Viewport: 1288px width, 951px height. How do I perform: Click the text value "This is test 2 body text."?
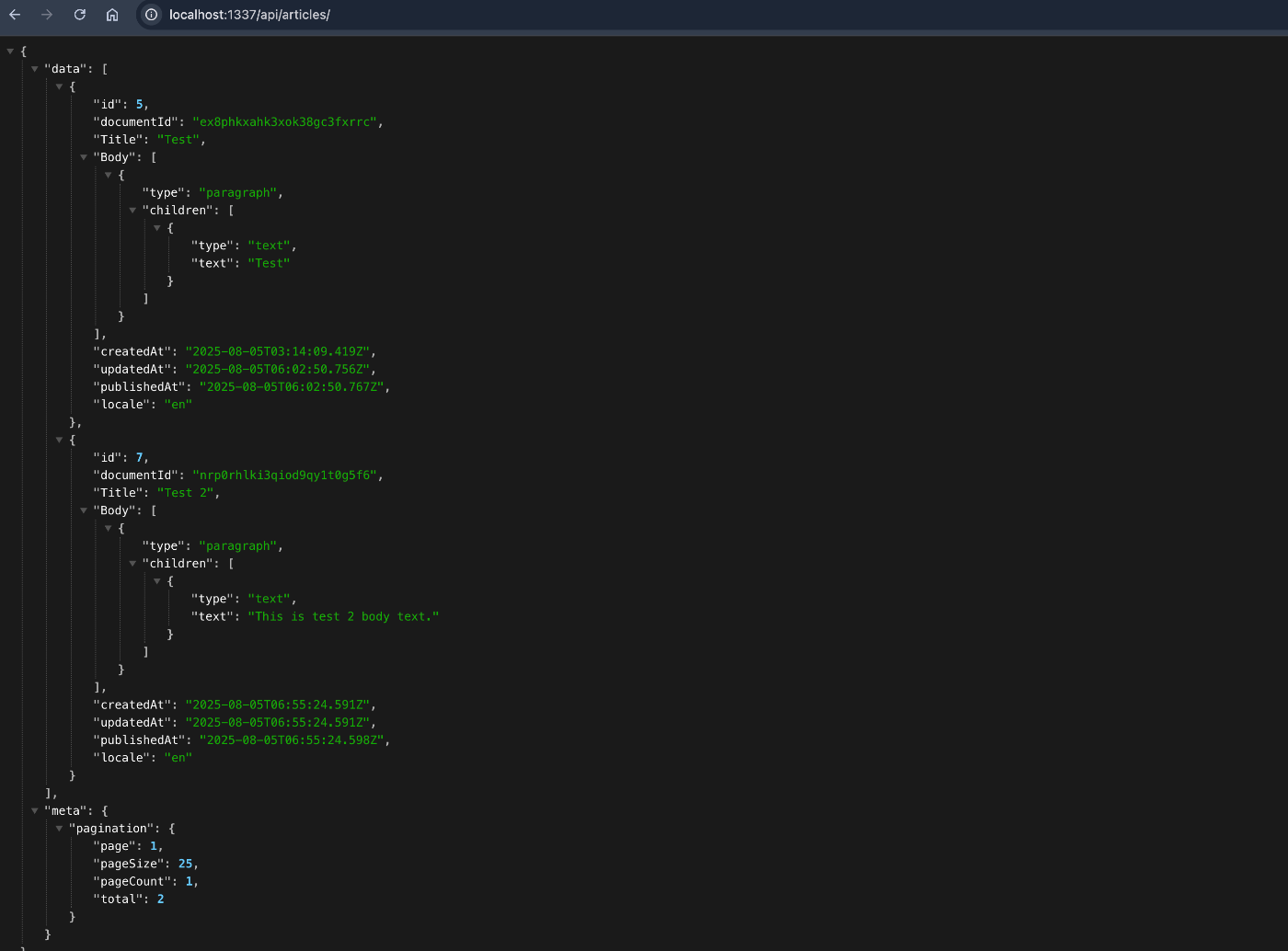point(343,616)
